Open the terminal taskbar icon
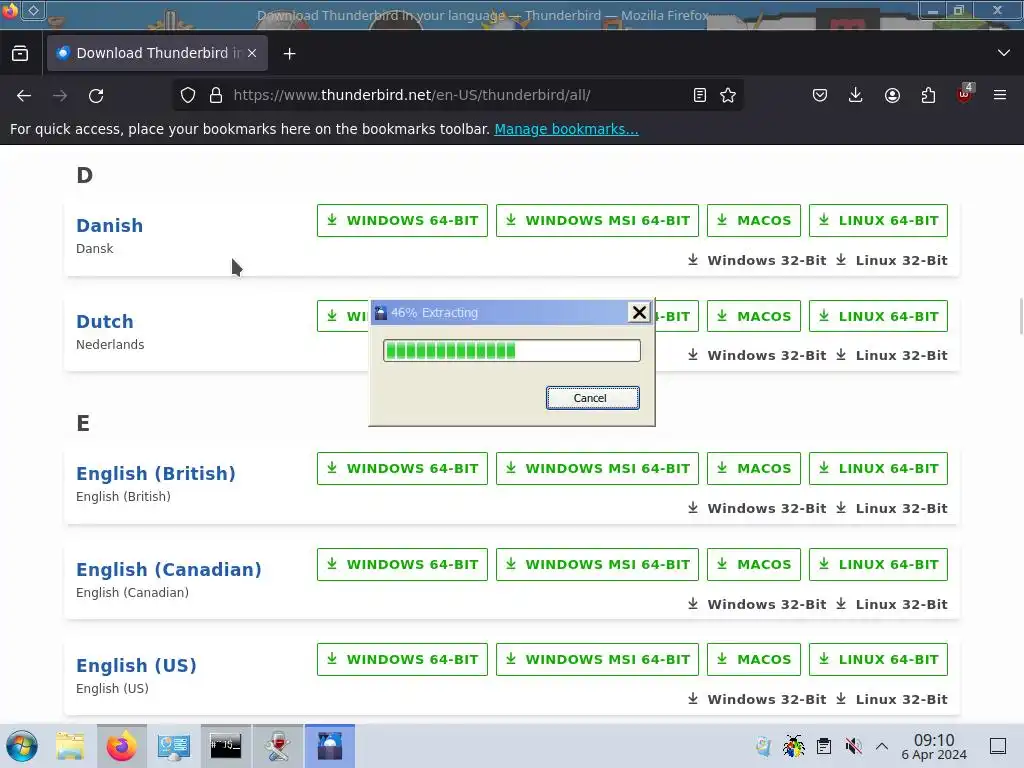The width and height of the screenshot is (1024, 768). click(x=226, y=746)
